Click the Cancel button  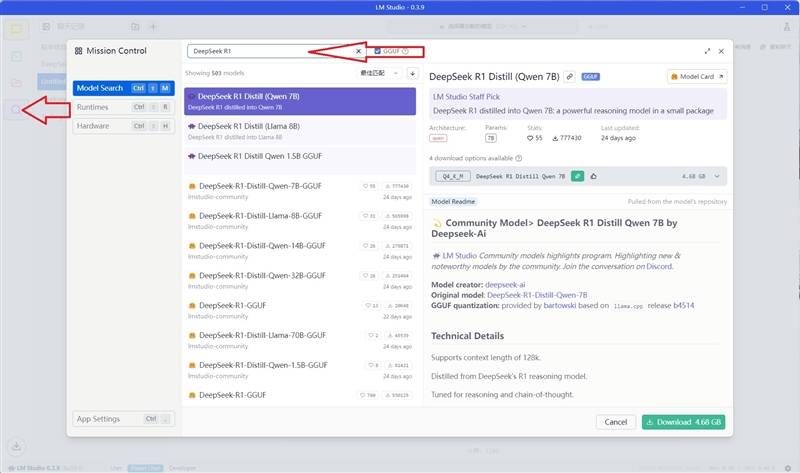coord(616,422)
